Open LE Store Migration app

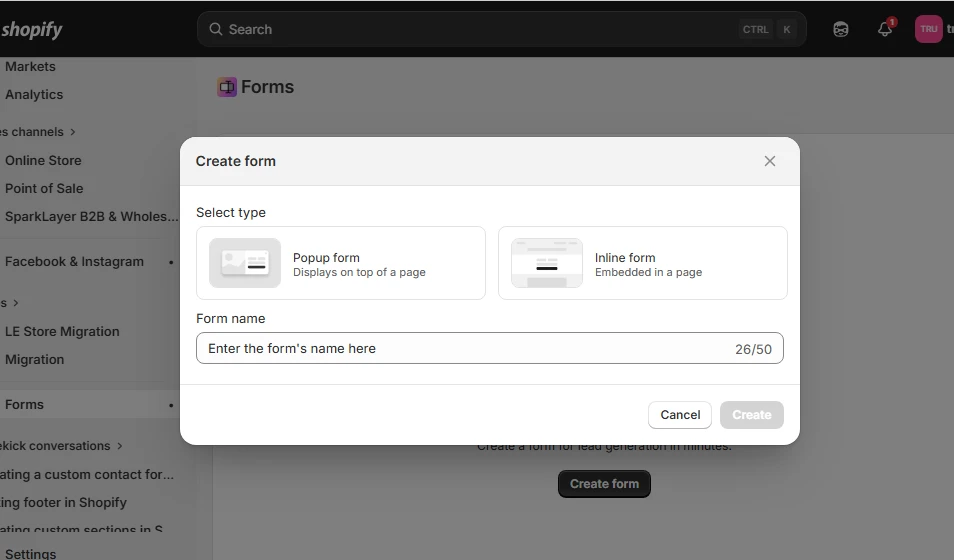(x=62, y=332)
